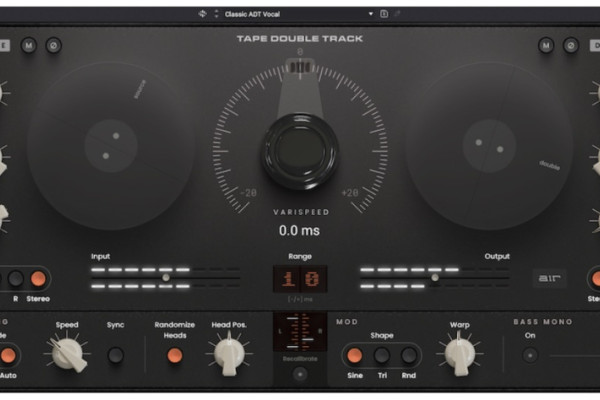Click the Speed knob
The width and height of the screenshot is (600, 400).
click(x=68, y=354)
